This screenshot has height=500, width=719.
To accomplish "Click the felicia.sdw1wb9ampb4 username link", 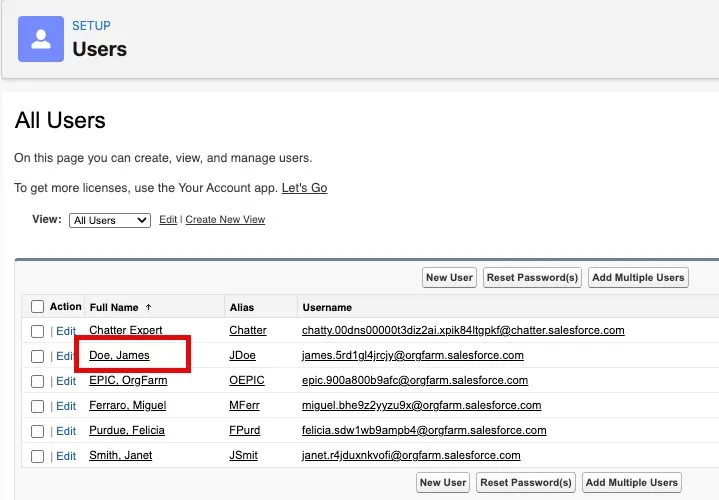I will 424,430.
